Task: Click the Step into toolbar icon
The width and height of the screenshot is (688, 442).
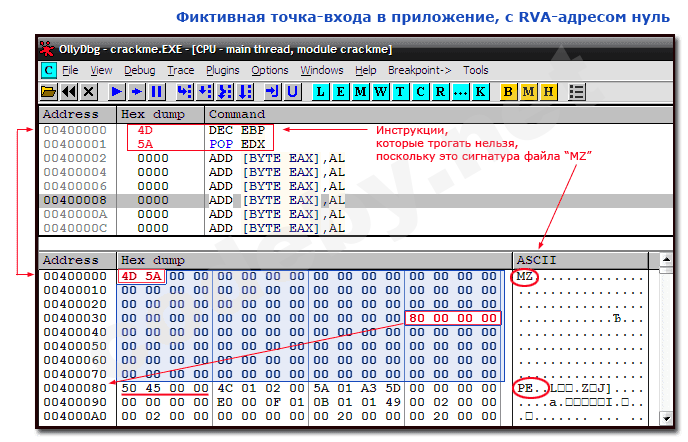Action: tap(184, 92)
